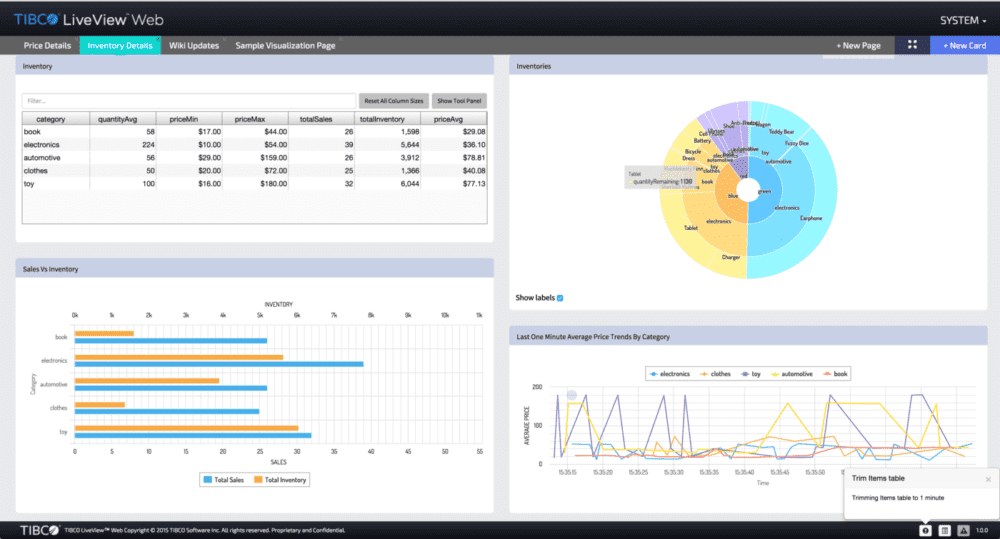Click the inventory Filter input field

[x=189, y=101]
